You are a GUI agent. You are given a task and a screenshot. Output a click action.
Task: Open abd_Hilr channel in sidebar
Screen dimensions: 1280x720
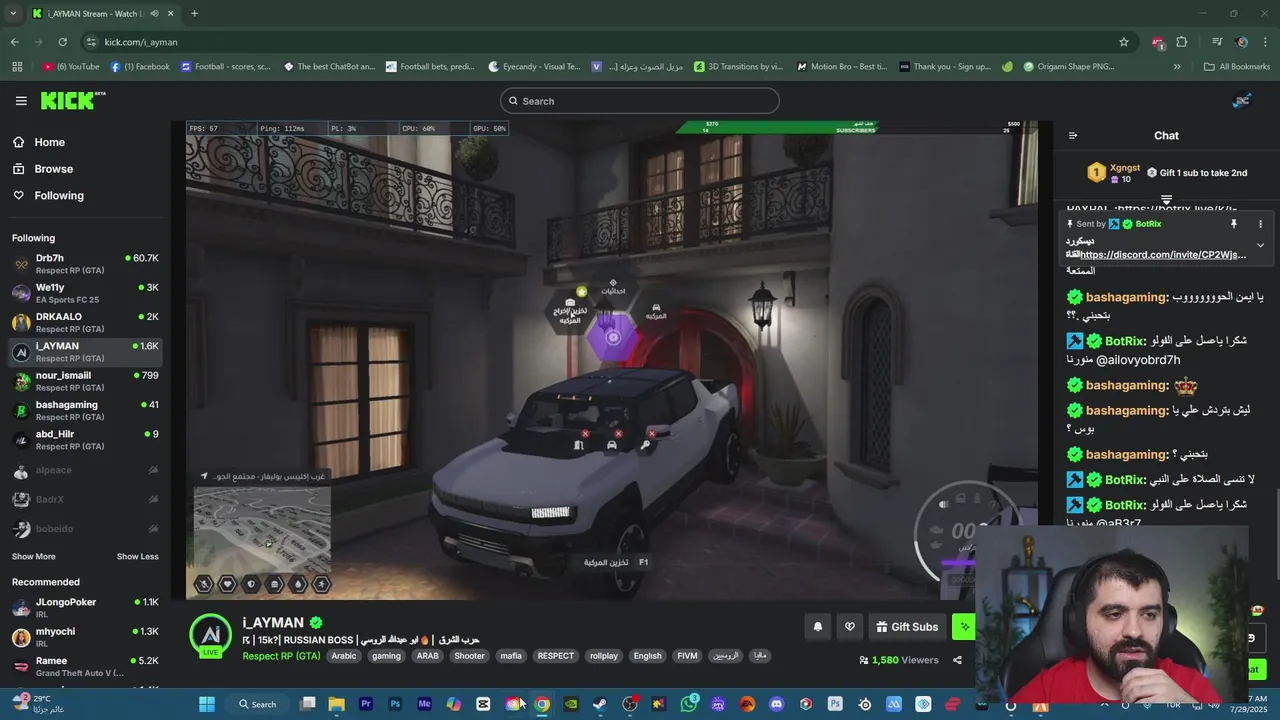pos(85,440)
